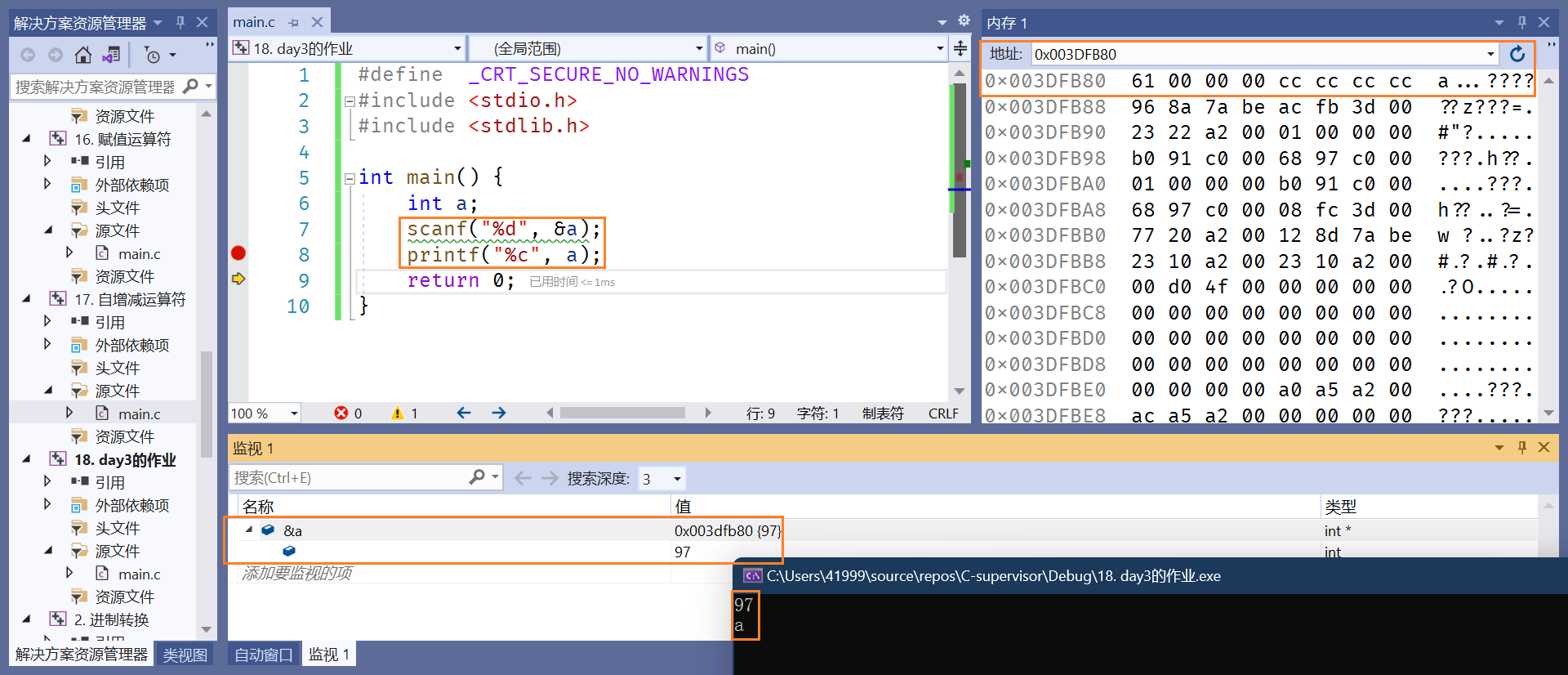The image size is (1568, 675).
Task: Click the split editor icon above scrollbar
Action: (960, 48)
